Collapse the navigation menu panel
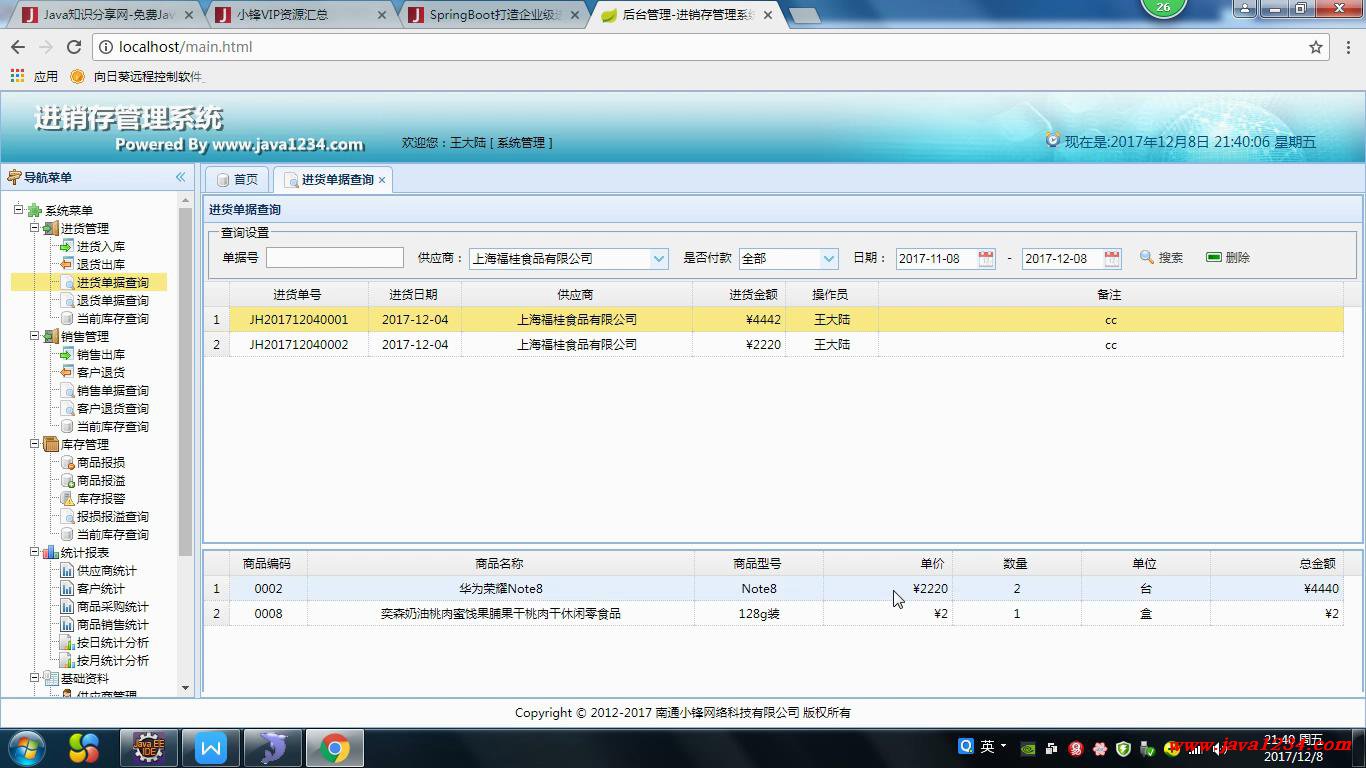 [181, 177]
